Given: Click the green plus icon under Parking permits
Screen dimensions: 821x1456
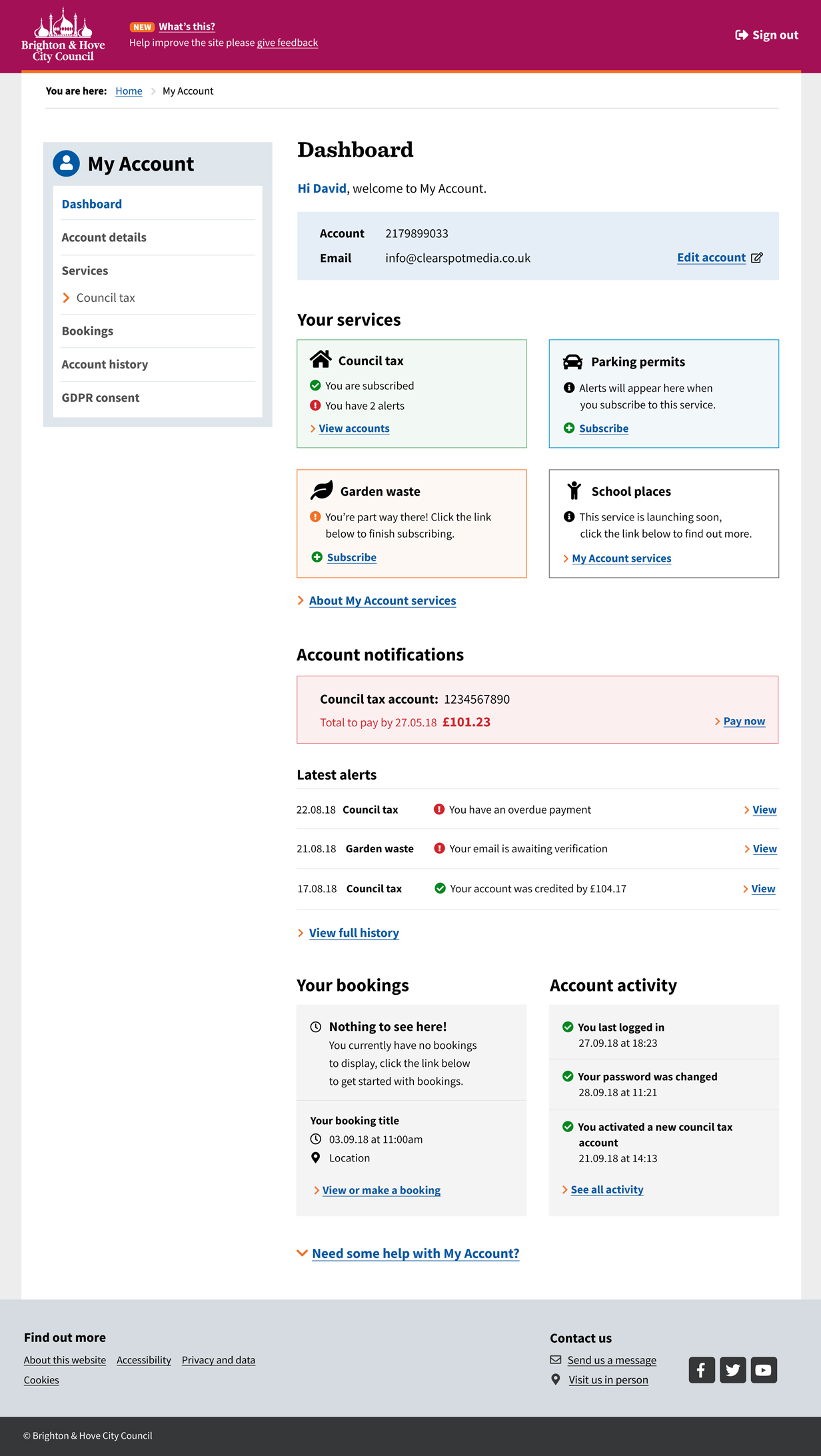Looking at the screenshot, I should pos(569,428).
